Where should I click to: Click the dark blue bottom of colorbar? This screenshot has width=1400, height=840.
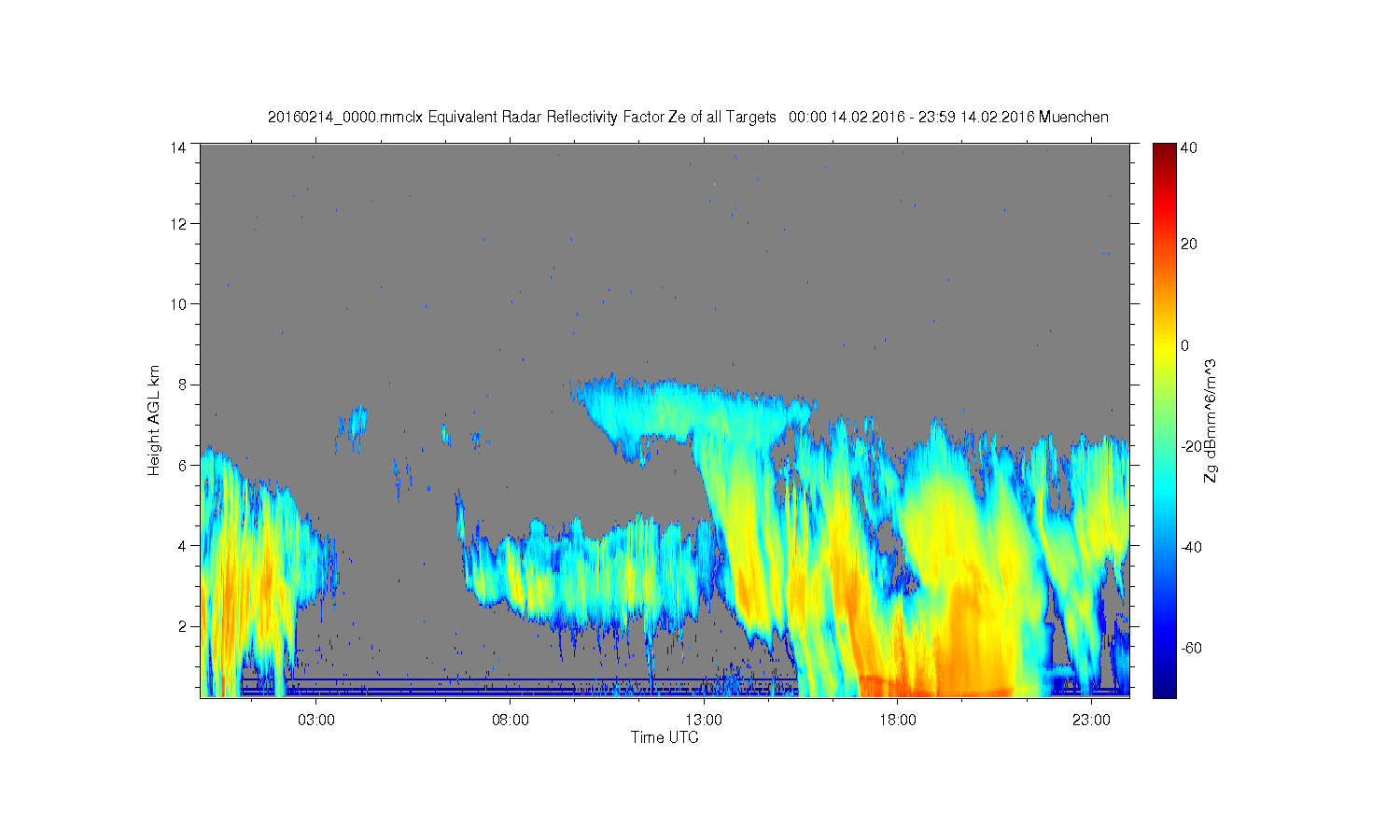(x=1164, y=686)
